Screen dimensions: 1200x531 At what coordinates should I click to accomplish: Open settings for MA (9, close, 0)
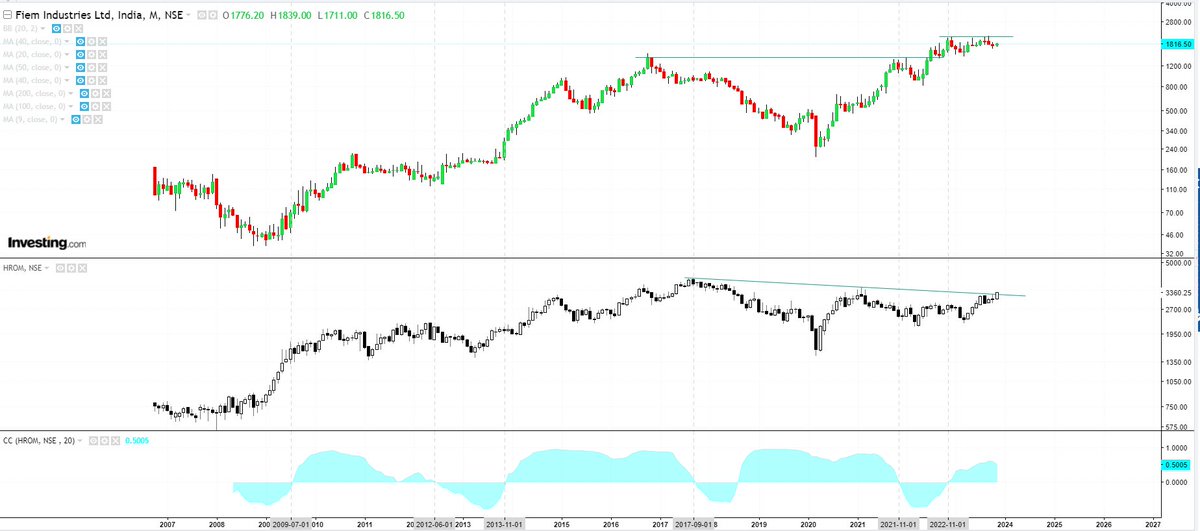87,120
